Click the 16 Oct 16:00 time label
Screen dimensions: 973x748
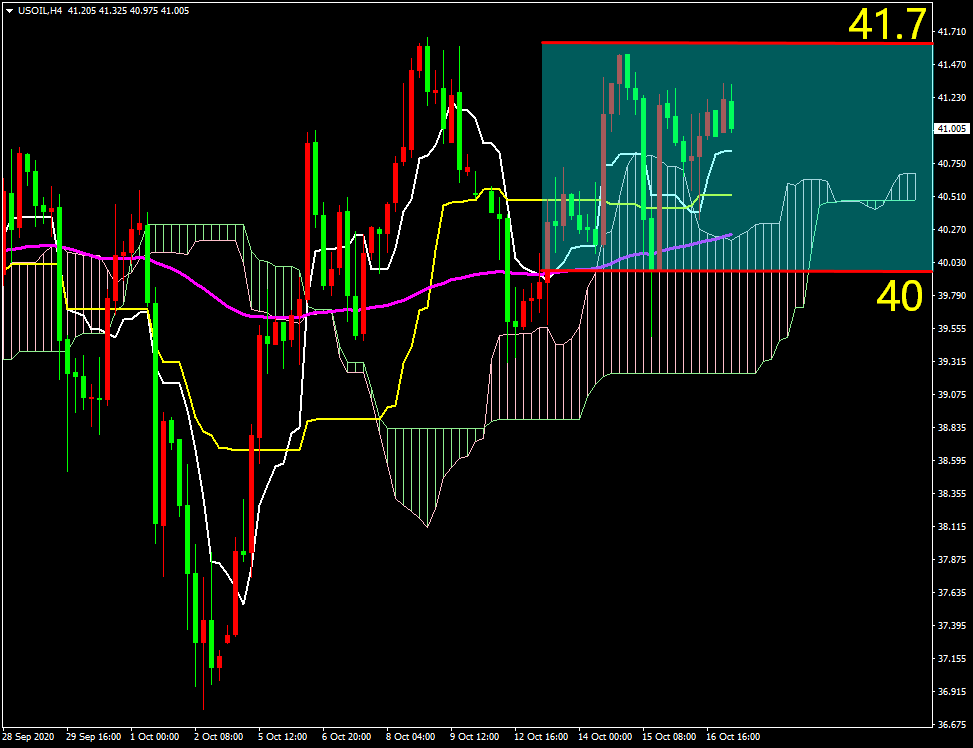(x=732, y=737)
